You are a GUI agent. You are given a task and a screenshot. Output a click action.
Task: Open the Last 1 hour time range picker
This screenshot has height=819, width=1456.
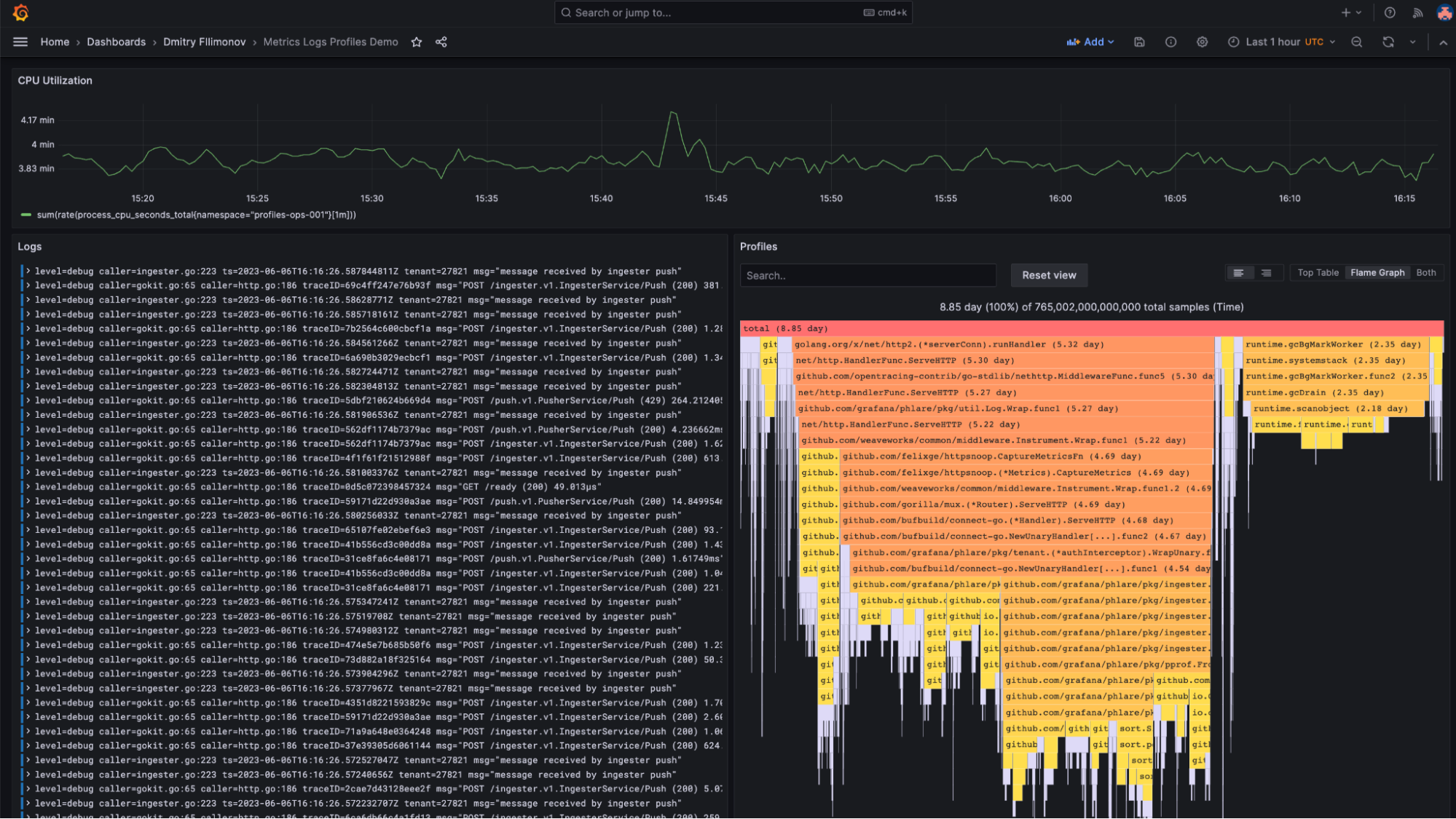pos(1280,41)
